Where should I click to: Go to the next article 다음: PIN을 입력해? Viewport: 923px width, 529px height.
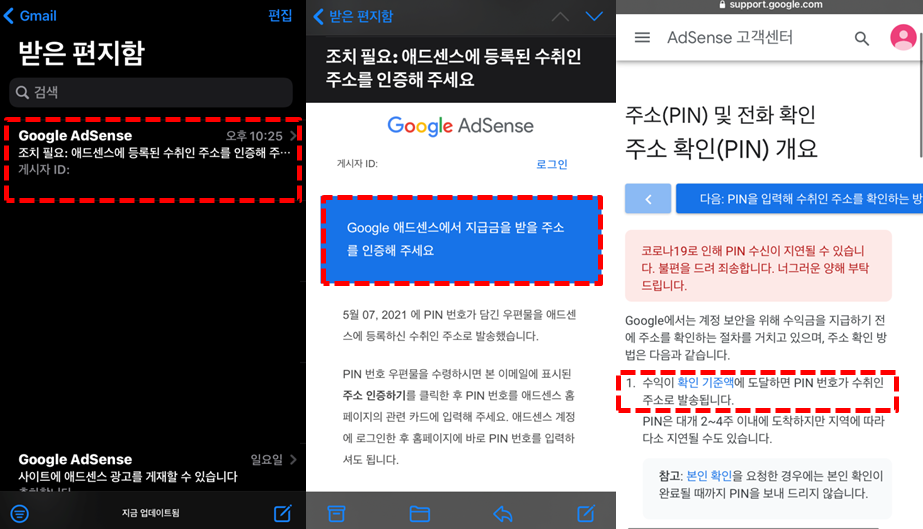[x=799, y=199]
